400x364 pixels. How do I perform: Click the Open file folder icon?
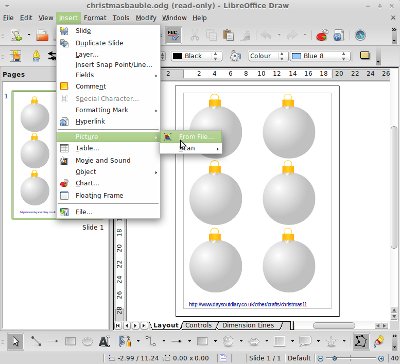click(x=42, y=35)
